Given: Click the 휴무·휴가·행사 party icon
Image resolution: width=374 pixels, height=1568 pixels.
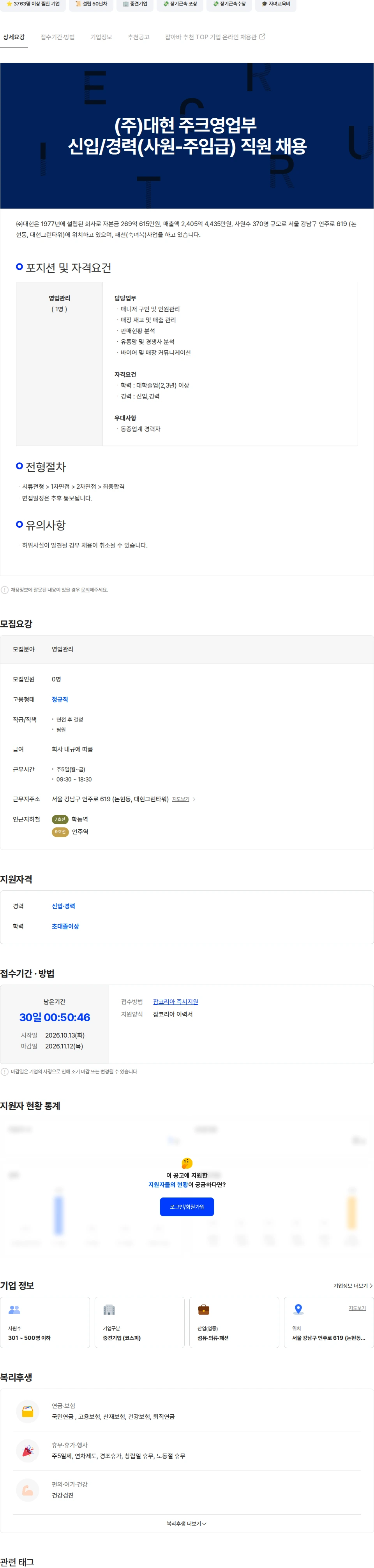Looking at the screenshot, I should (28, 1451).
